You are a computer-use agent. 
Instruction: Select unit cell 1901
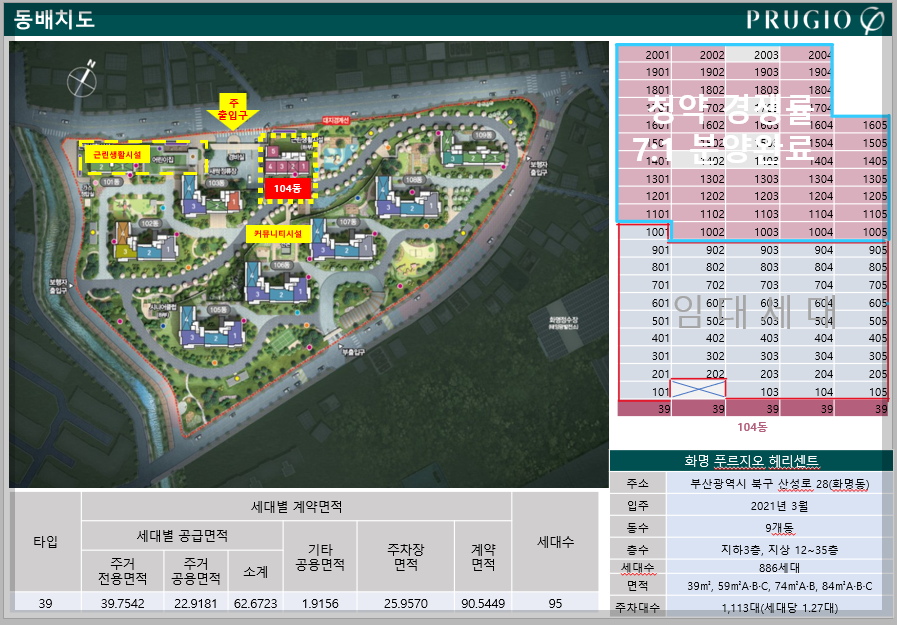[x=644, y=72]
